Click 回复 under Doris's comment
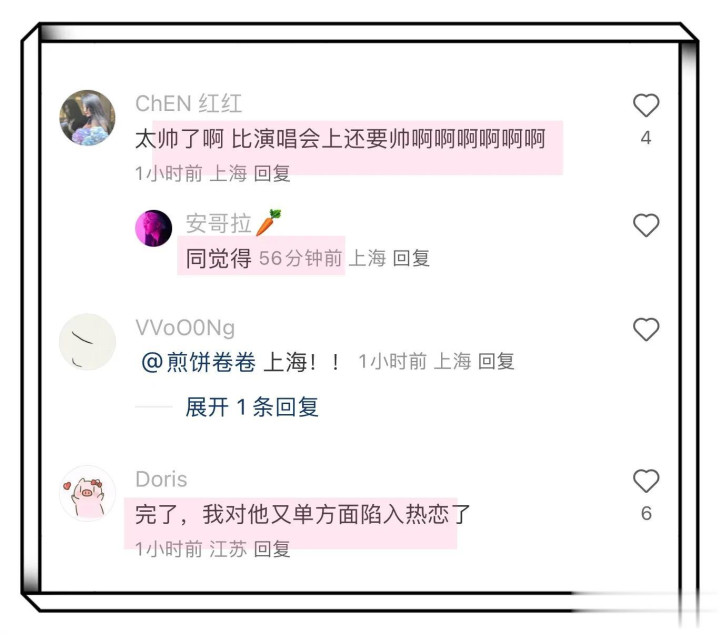Image resolution: width=720 pixels, height=635 pixels. click(x=272, y=549)
